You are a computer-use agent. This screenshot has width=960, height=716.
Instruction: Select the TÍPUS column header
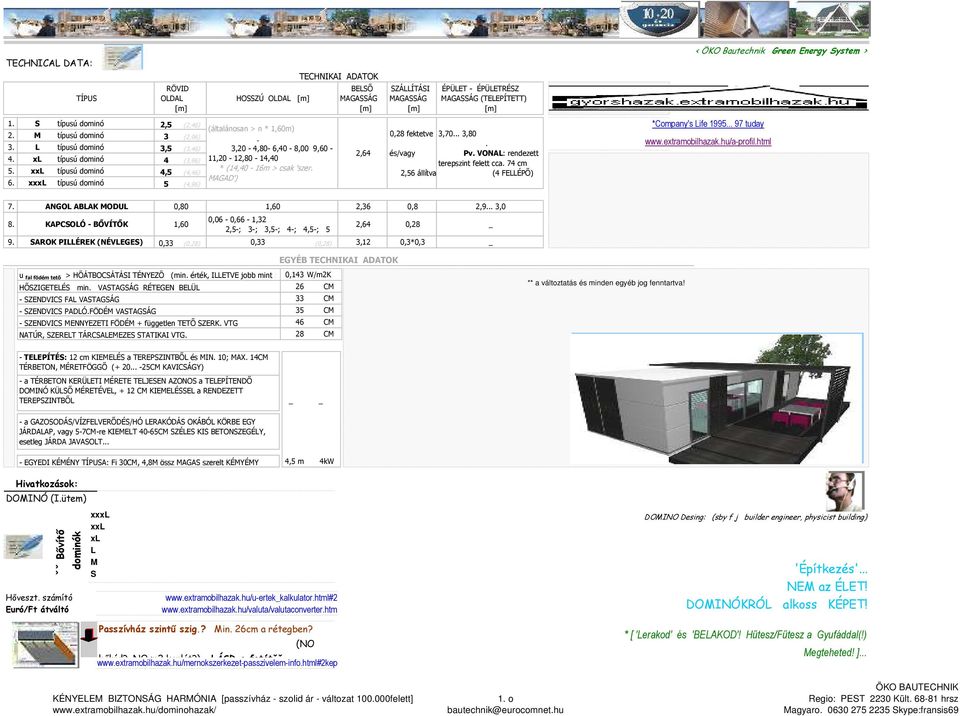point(86,98)
